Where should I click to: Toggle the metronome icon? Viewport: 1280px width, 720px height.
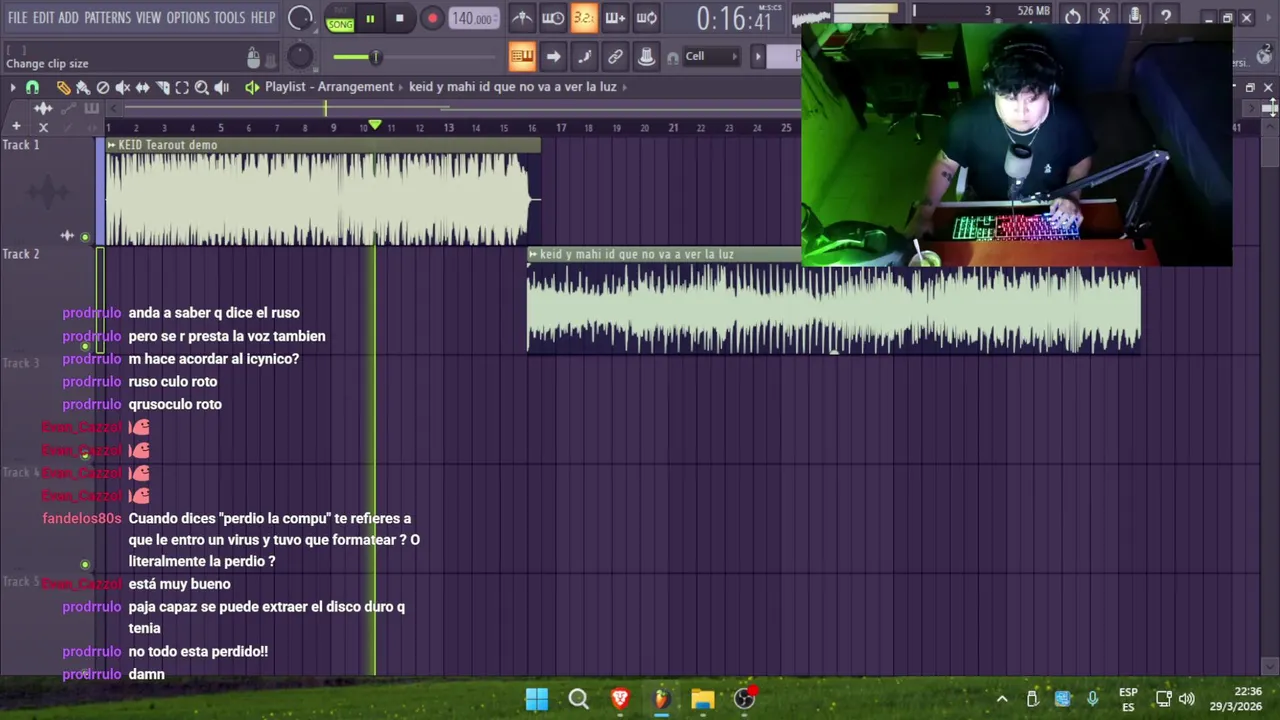tap(522, 18)
